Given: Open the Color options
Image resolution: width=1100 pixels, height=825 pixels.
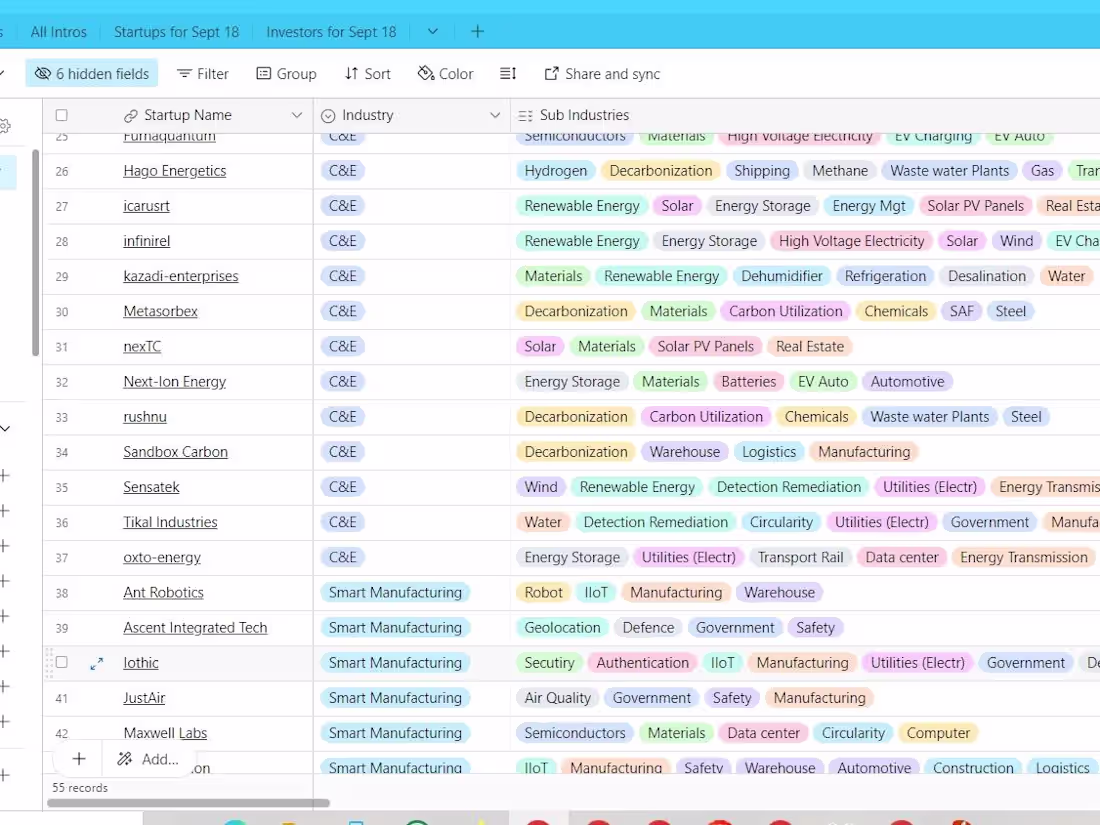Looking at the screenshot, I should pyautogui.click(x=445, y=74).
